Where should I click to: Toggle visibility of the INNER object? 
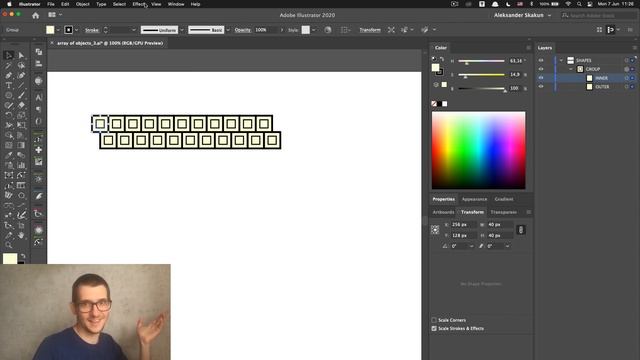tap(541, 78)
